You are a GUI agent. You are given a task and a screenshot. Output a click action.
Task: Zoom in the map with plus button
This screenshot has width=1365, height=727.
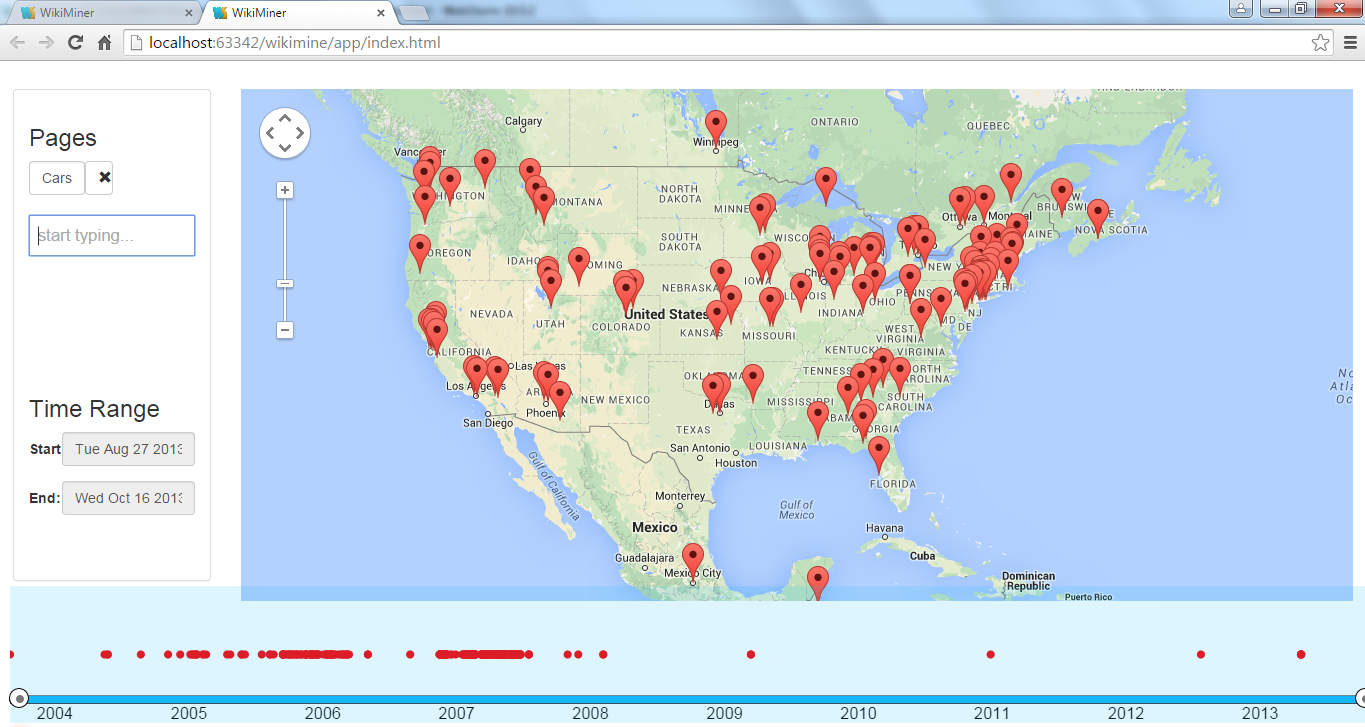pyautogui.click(x=285, y=190)
